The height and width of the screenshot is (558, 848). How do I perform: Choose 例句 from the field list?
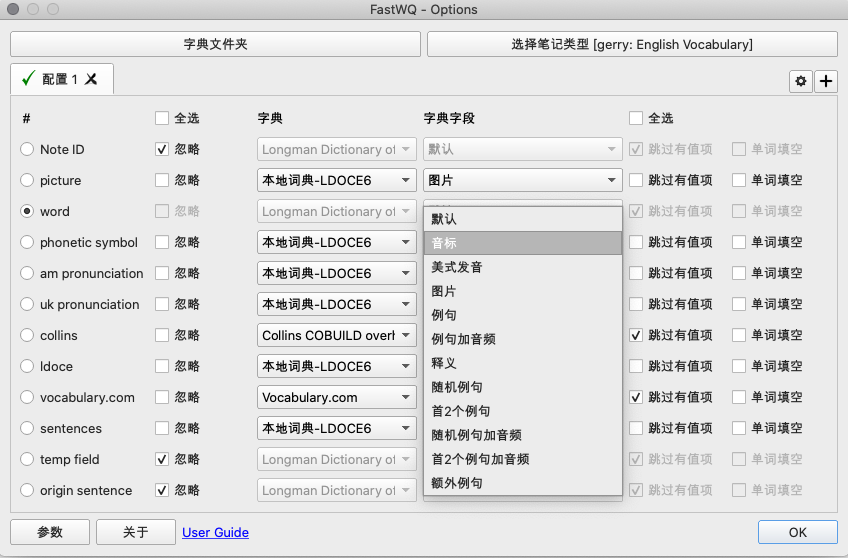[x=523, y=315]
